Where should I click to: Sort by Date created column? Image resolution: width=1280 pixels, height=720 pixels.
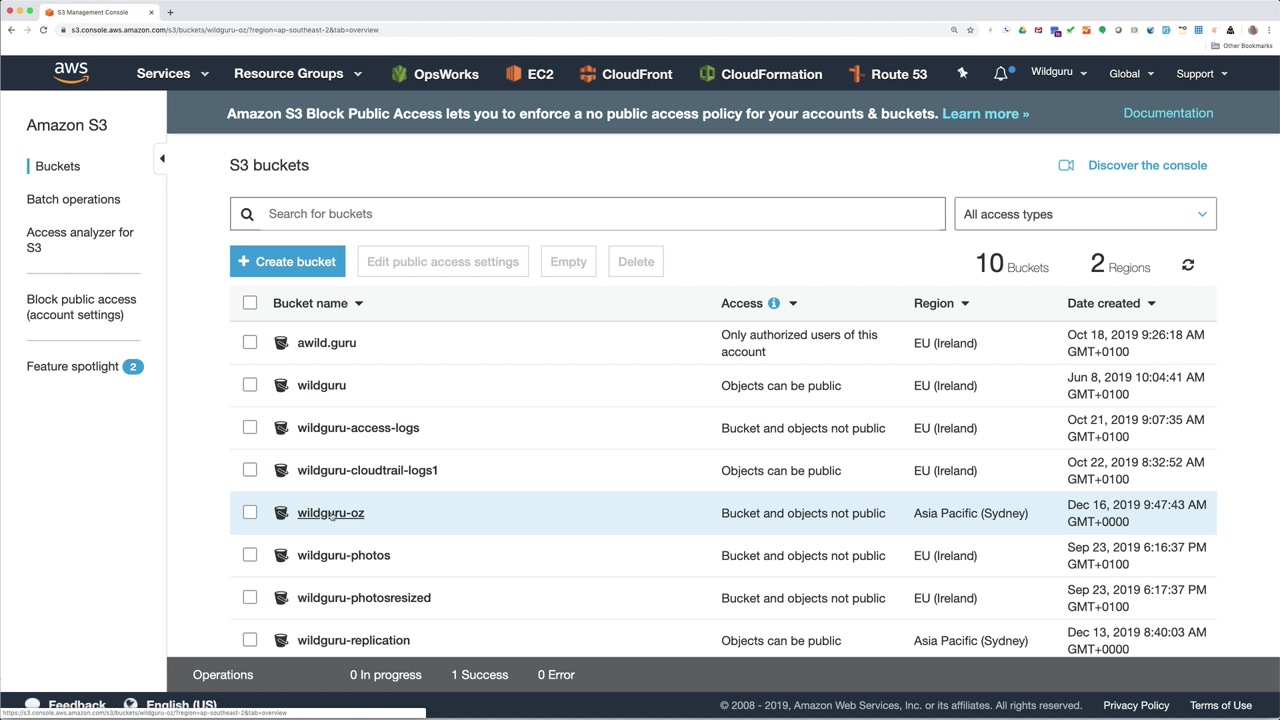(x=1112, y=303)
